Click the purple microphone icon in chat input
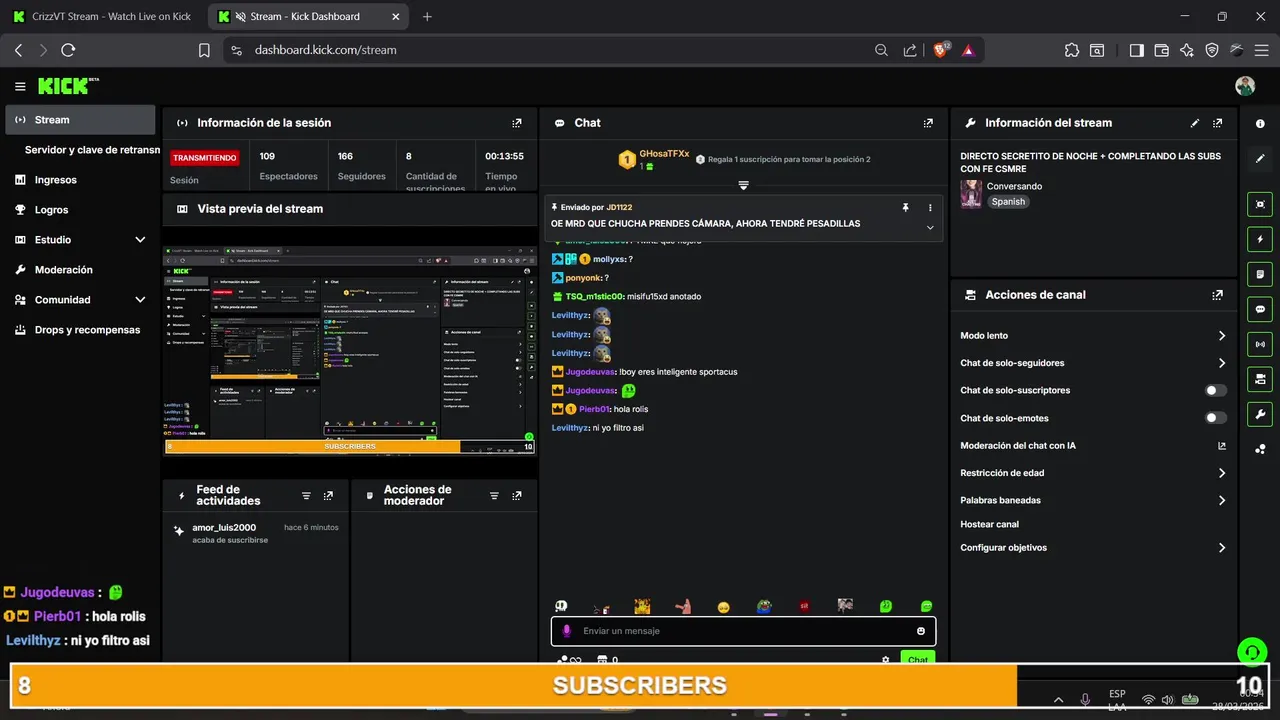Image resolution: width=1280 pixels, height=720 pixels. [x=566, y=631]
